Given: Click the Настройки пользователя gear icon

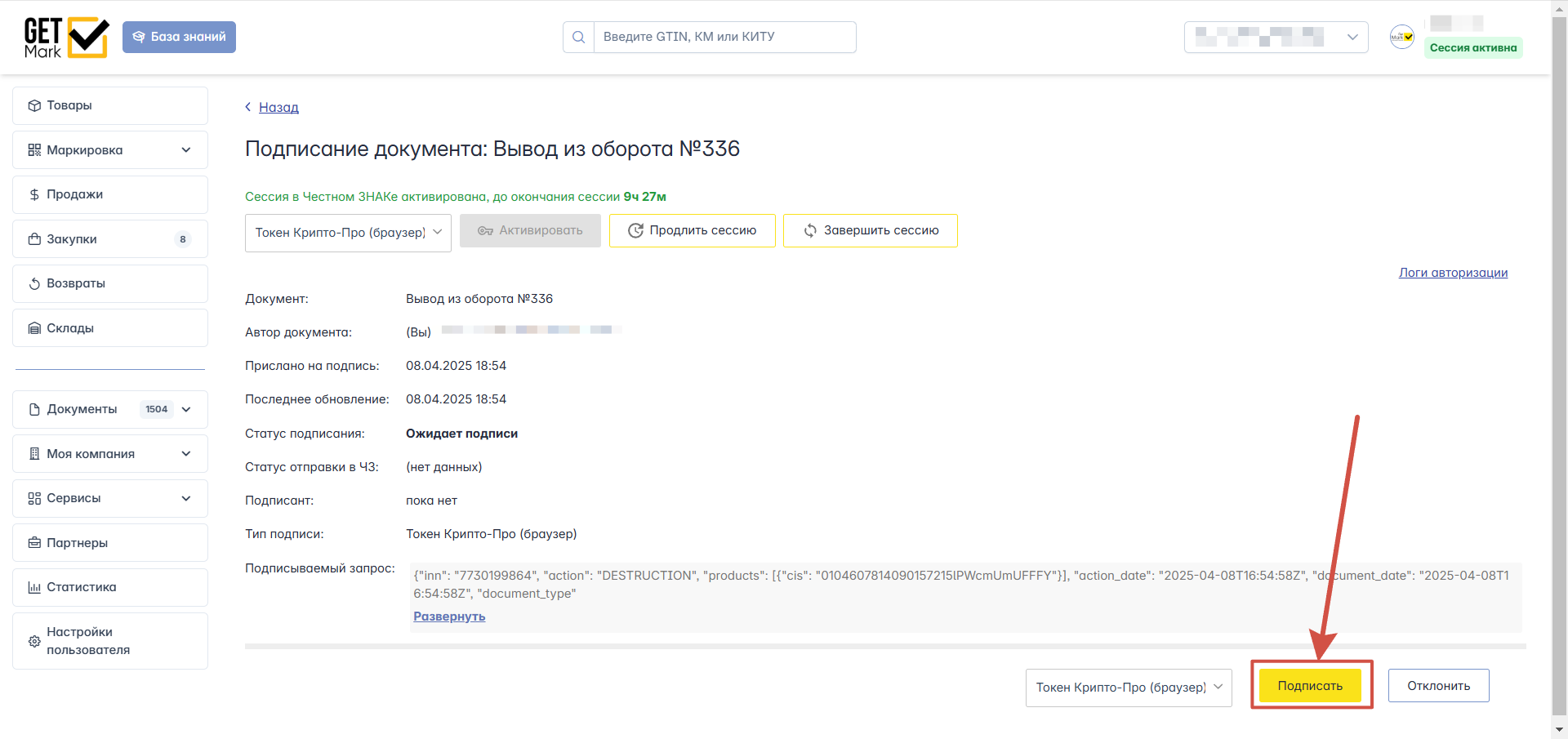Looking at the screenshot, I should tap(34, 641).
